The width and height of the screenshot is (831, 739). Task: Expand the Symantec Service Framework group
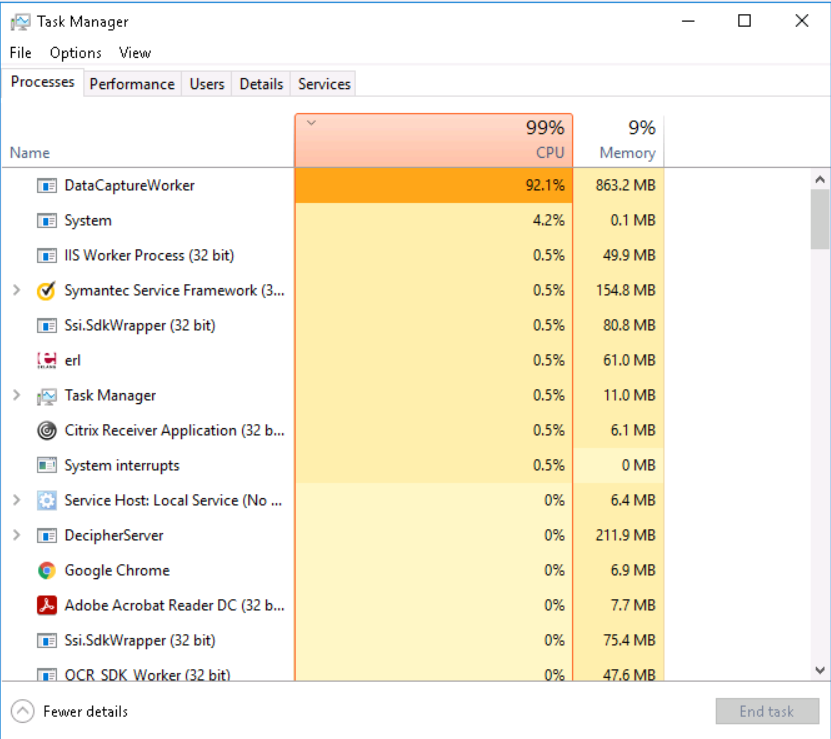coord(16,291)
